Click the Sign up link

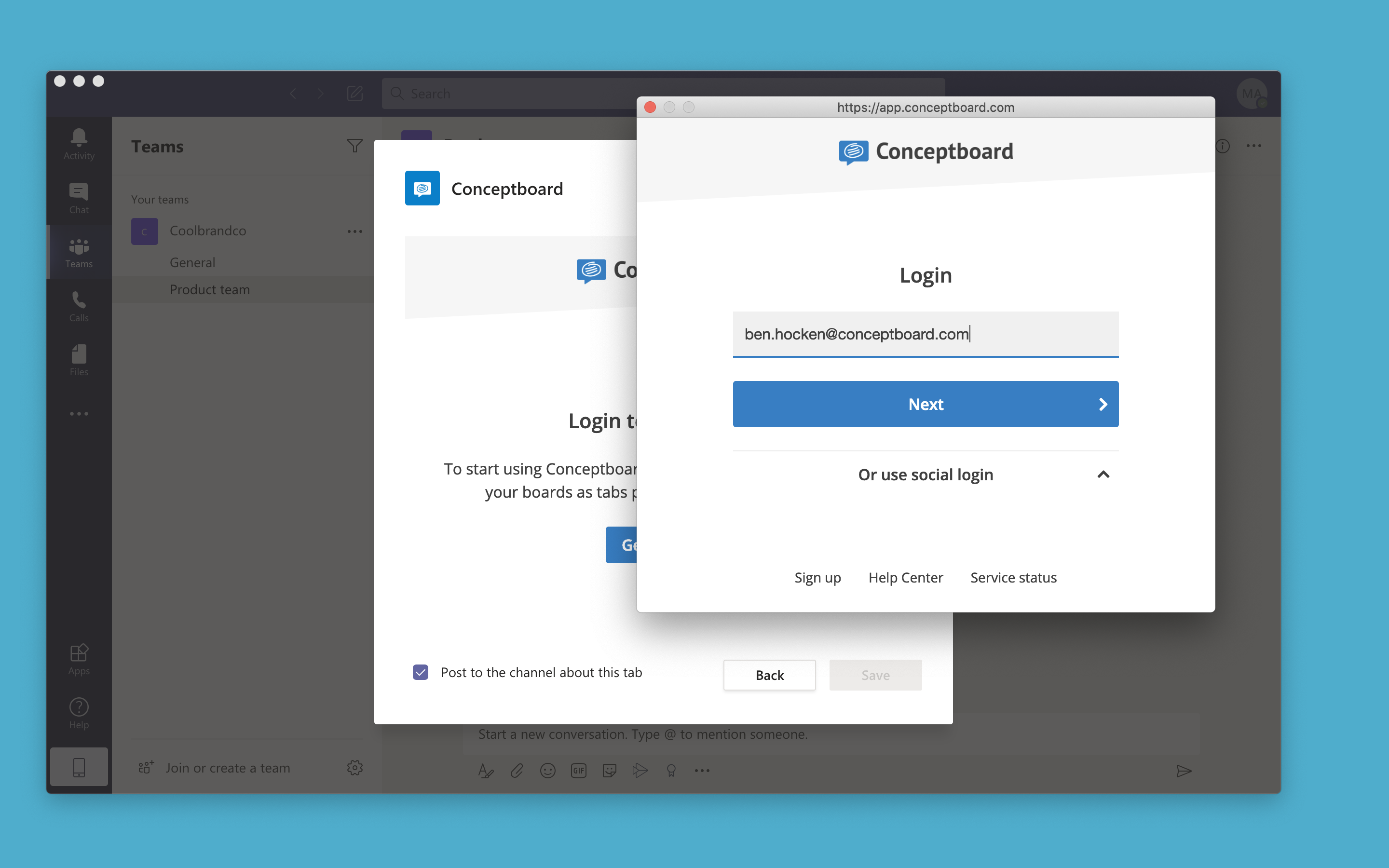(x=817, y=577)
